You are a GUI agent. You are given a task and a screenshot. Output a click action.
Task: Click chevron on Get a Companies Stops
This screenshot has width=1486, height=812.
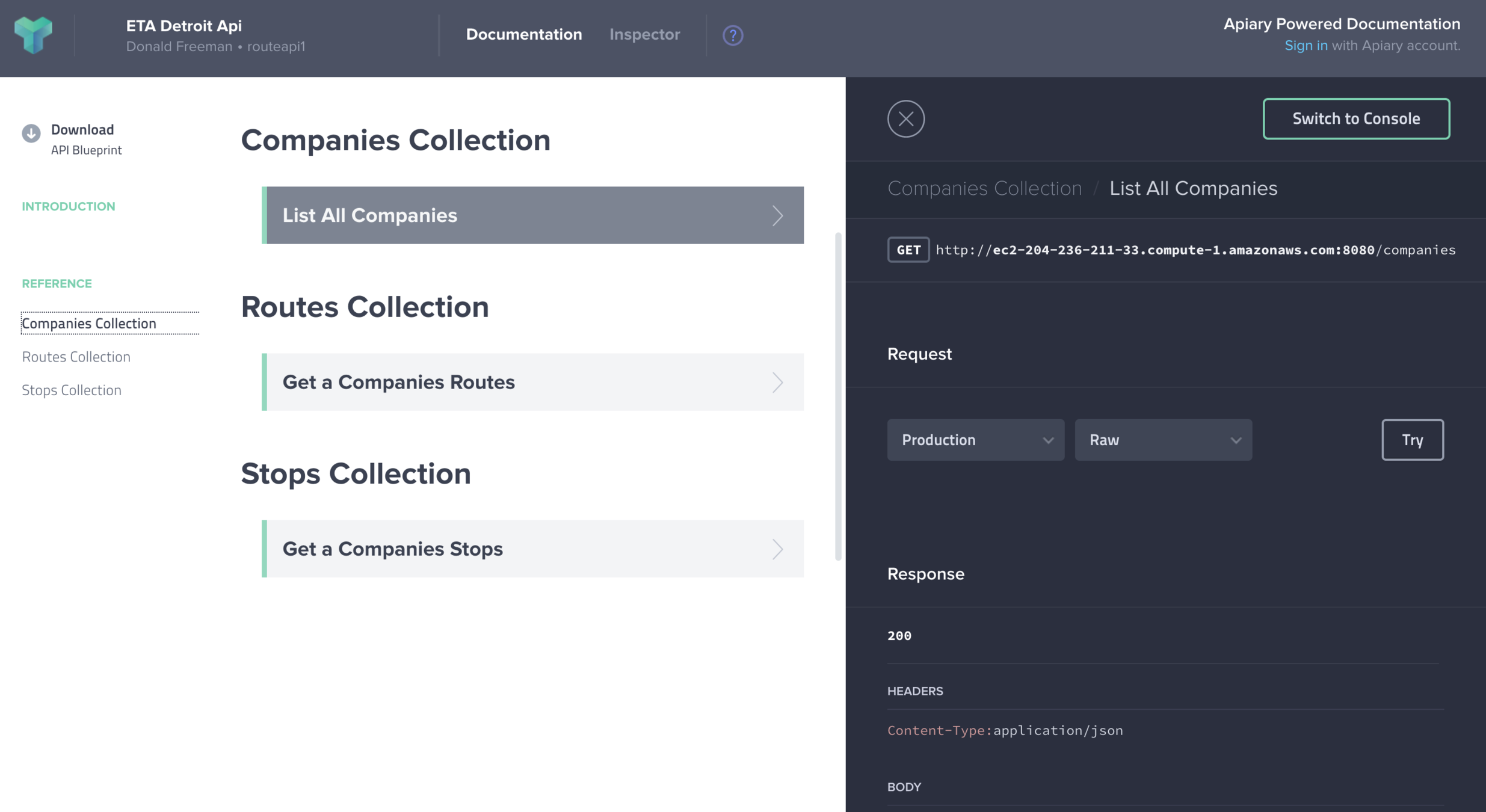(777, 549)
